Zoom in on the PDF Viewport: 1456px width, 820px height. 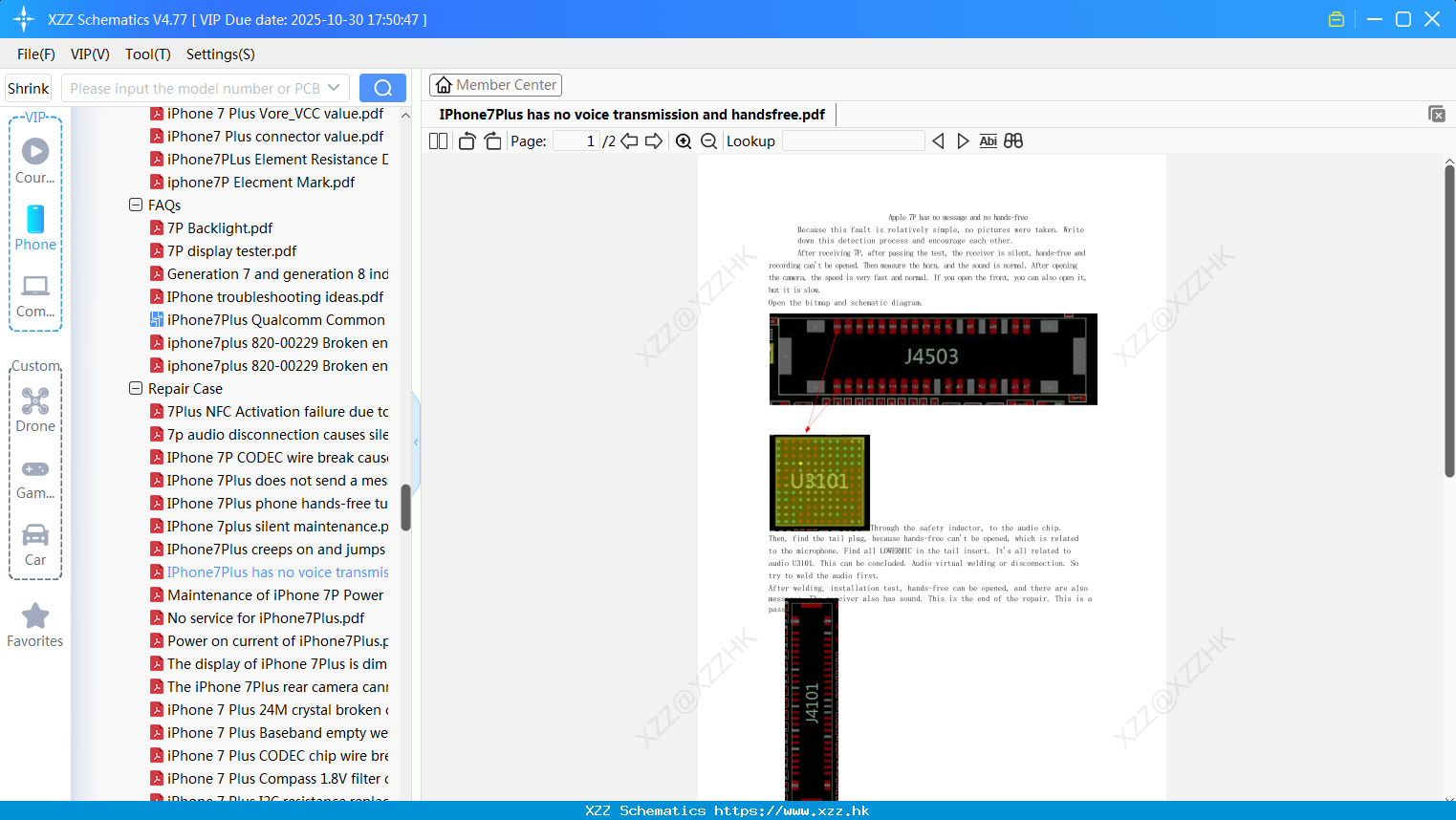pos(684,140)
